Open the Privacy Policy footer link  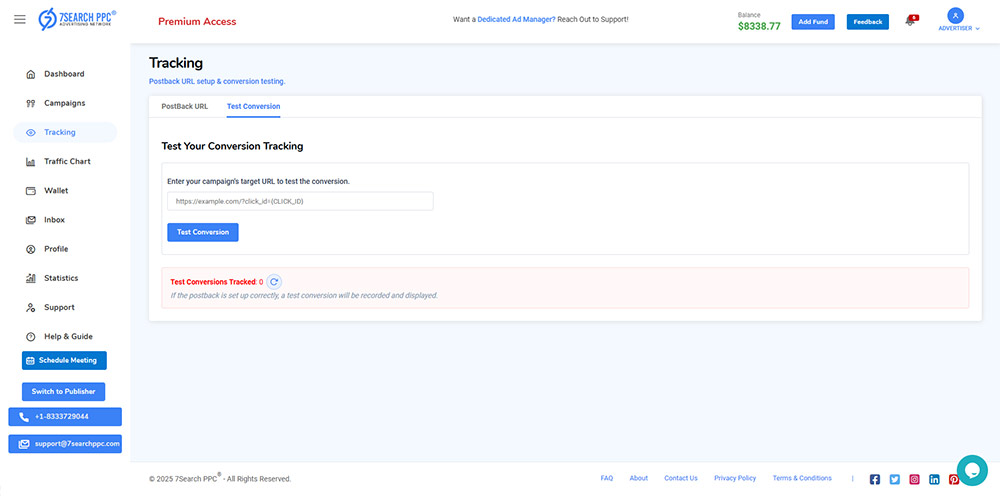click(735, 478)
